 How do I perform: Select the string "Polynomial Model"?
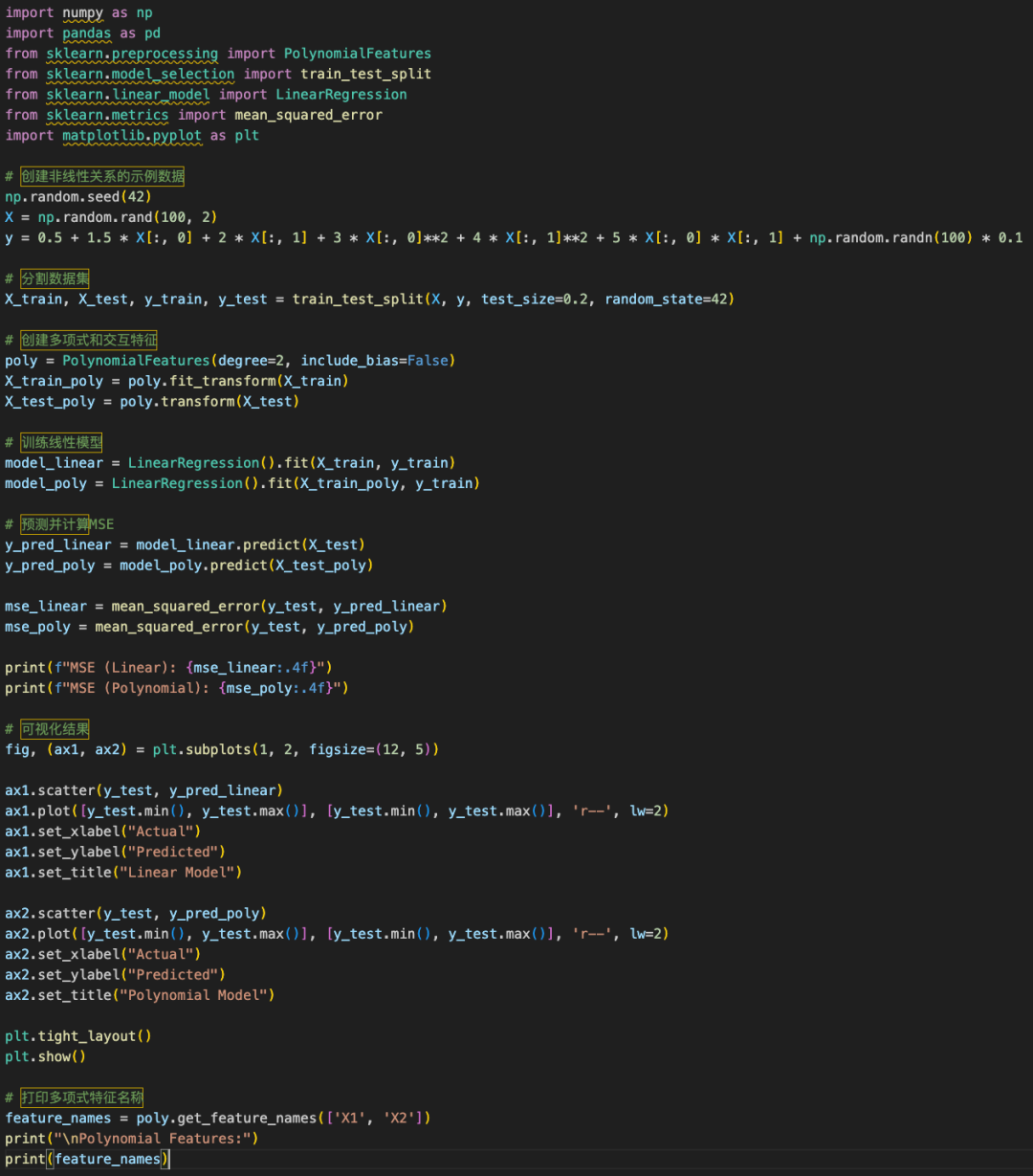[x=194, y=994]
